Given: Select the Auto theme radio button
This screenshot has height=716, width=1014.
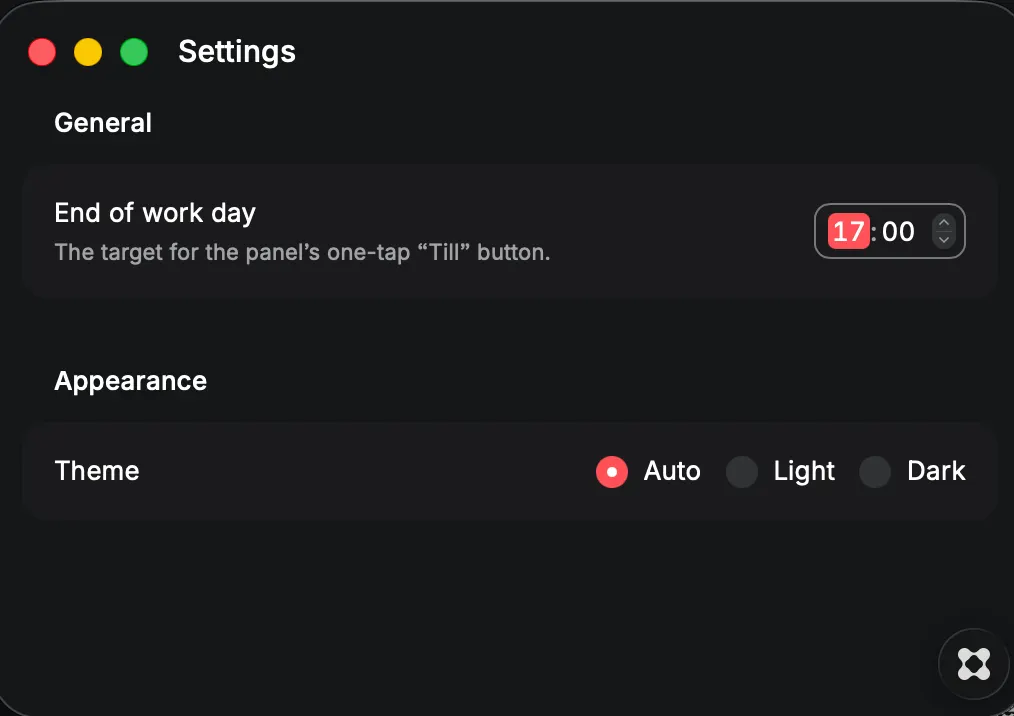Looking at the screenshot, I should point(612,472).
